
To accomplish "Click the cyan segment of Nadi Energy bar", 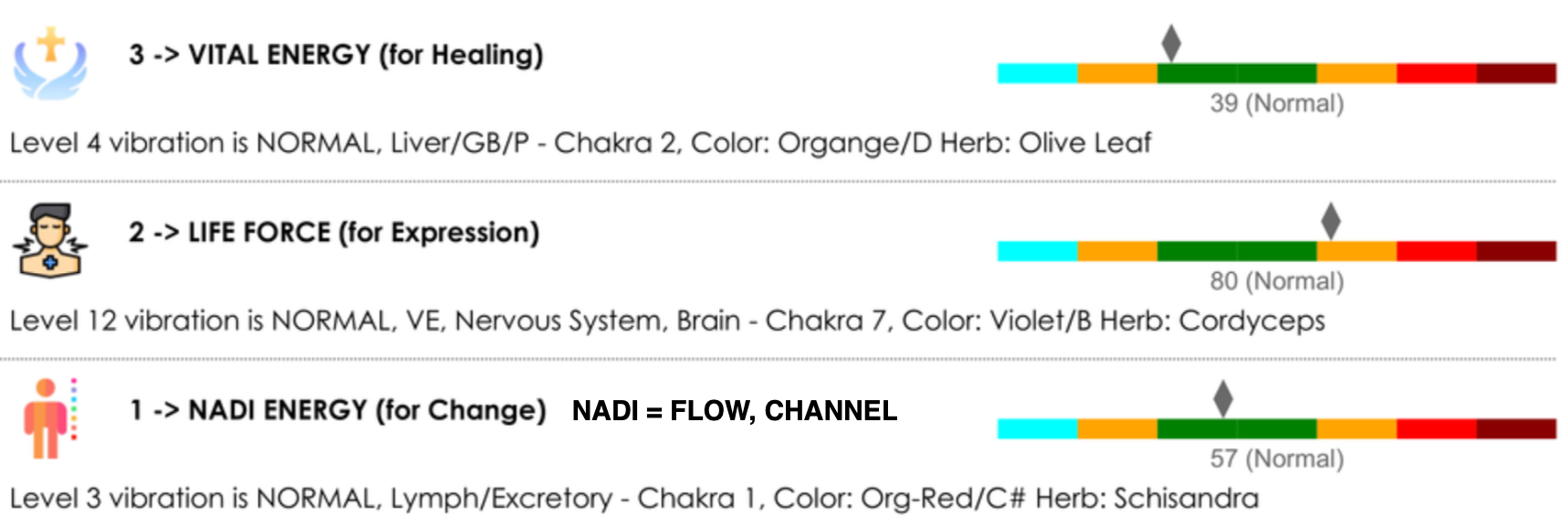I will [1038, 428].
